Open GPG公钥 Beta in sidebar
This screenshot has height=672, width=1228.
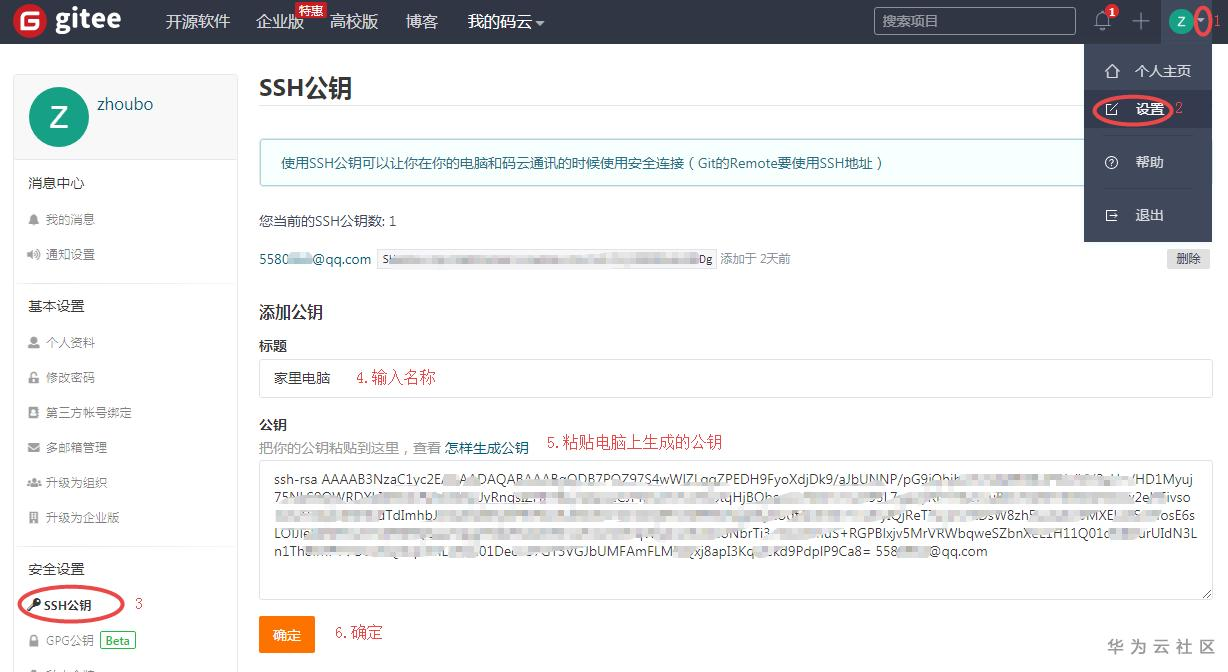(x=90, y=640)
